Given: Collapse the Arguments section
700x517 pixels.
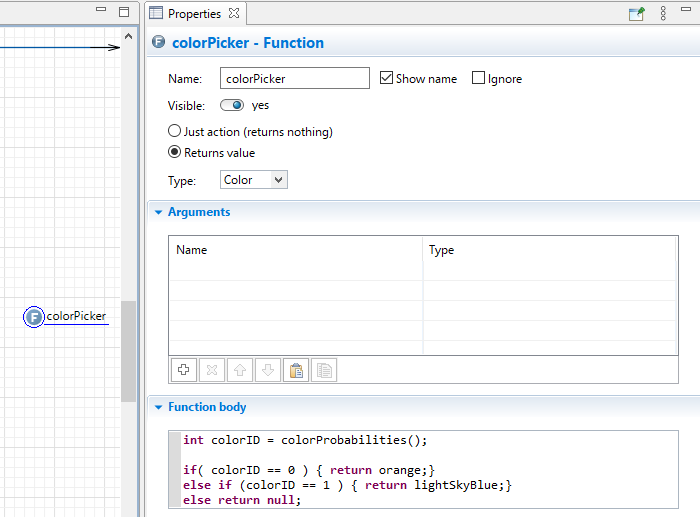Looking at the screenshot, I should click(158, 213).
